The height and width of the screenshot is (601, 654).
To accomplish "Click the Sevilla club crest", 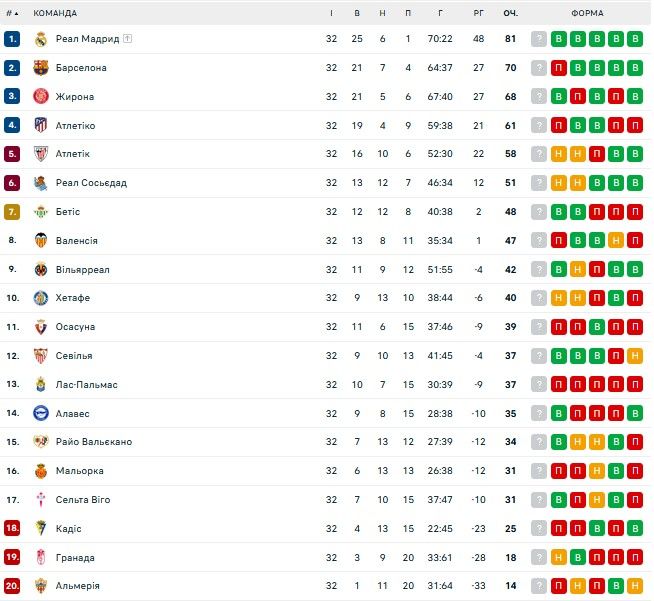I will pyautogui.click(x=41, y=356).
